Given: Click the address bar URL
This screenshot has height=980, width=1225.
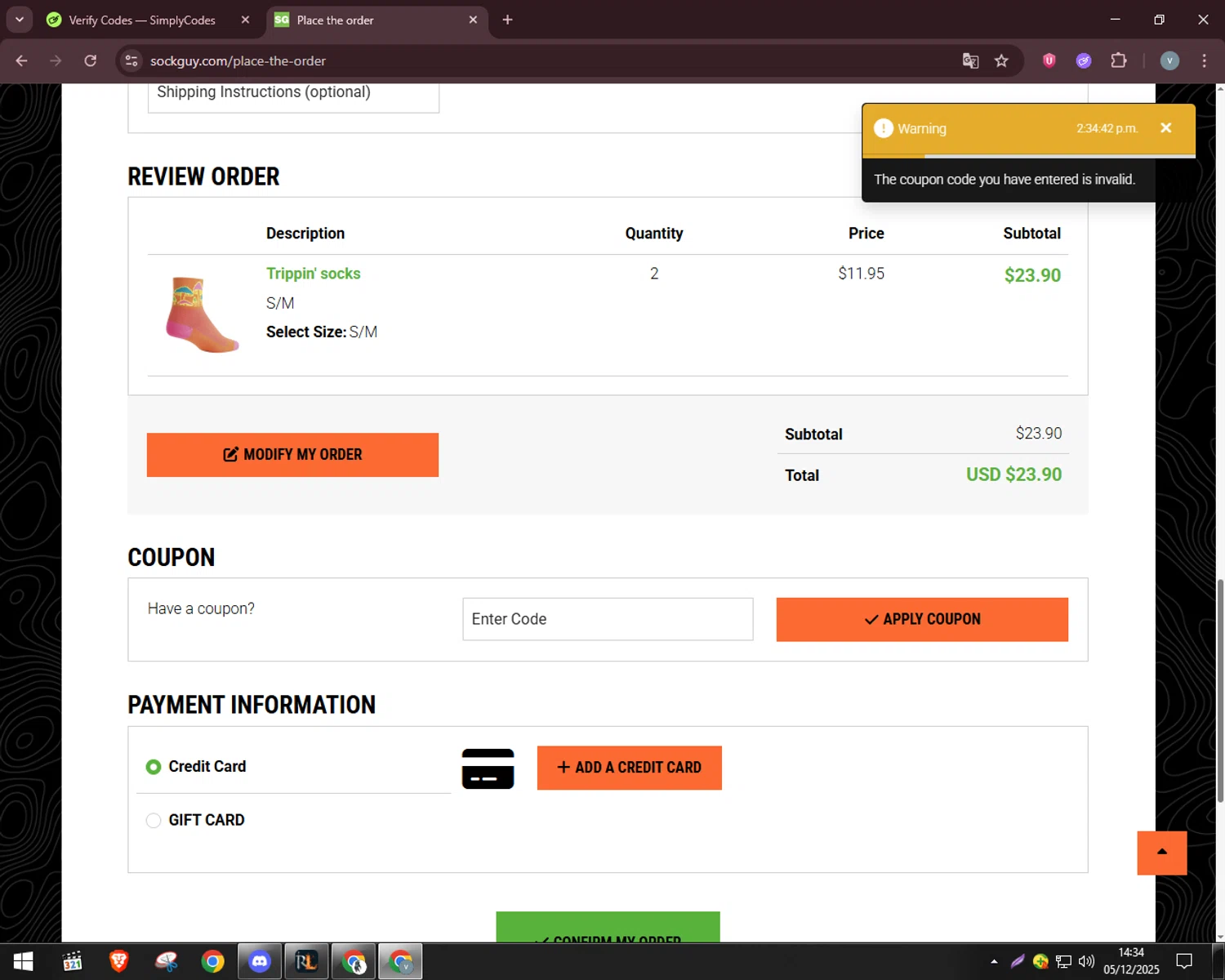Looking at the screenshot, I should coord(238,60).
